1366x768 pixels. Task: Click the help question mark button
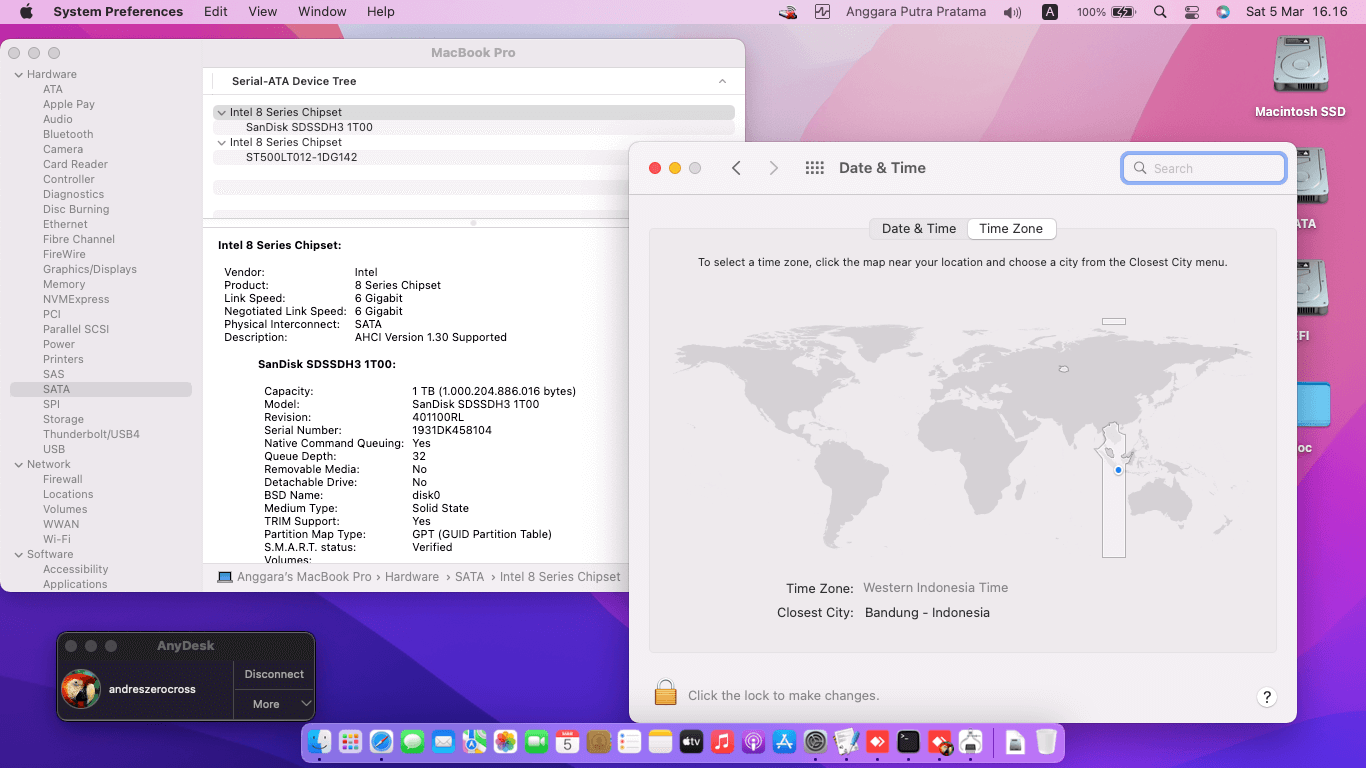(1266, 697)
